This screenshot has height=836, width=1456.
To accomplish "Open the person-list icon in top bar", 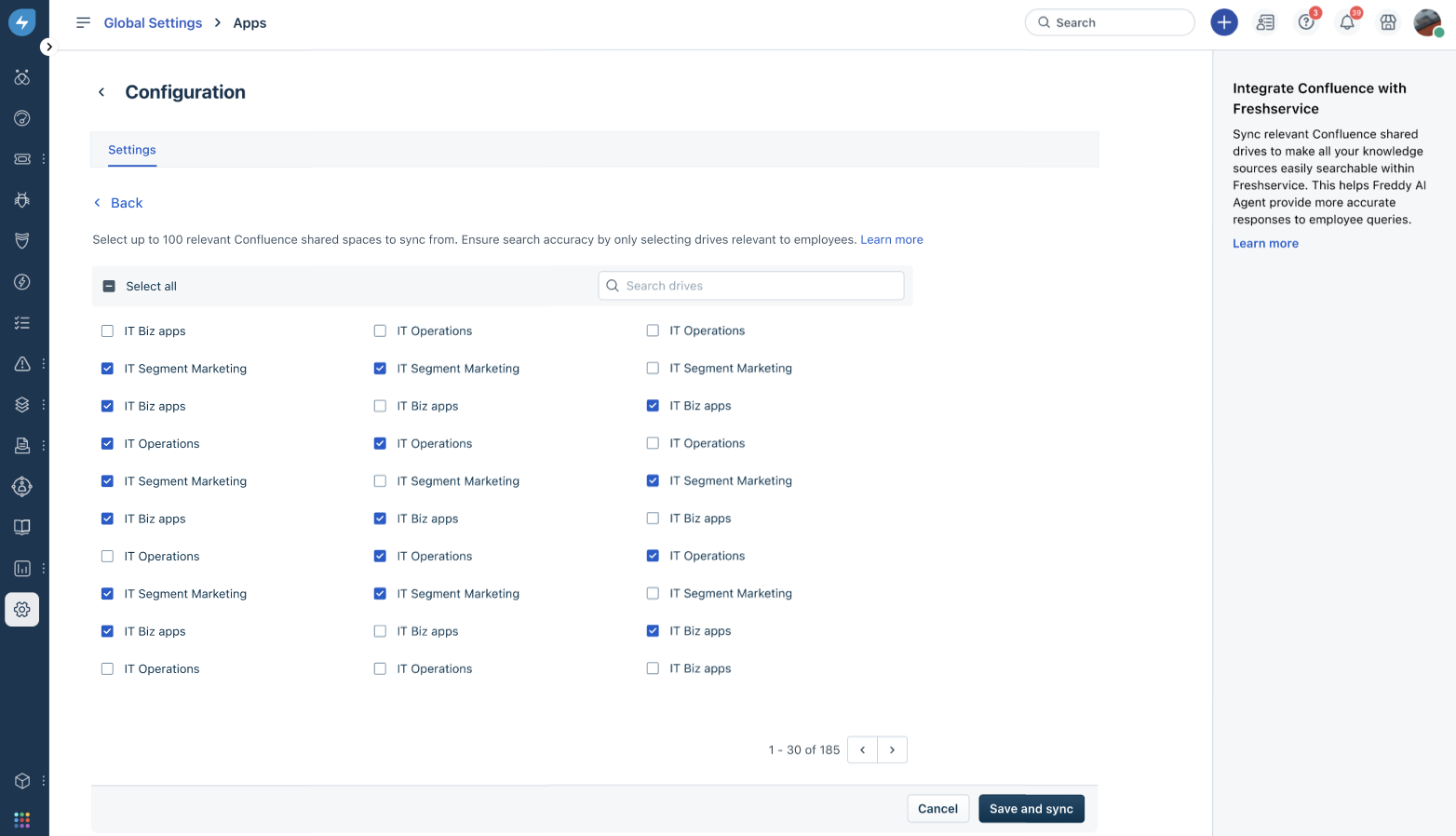I will point(1265,22).
